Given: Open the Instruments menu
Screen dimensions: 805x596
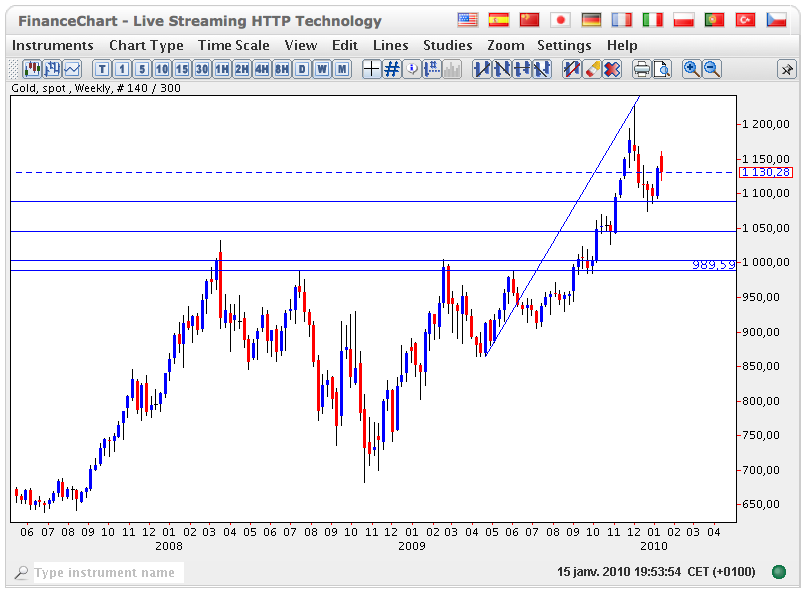Looking at the screenshot, I should (52, 45).
